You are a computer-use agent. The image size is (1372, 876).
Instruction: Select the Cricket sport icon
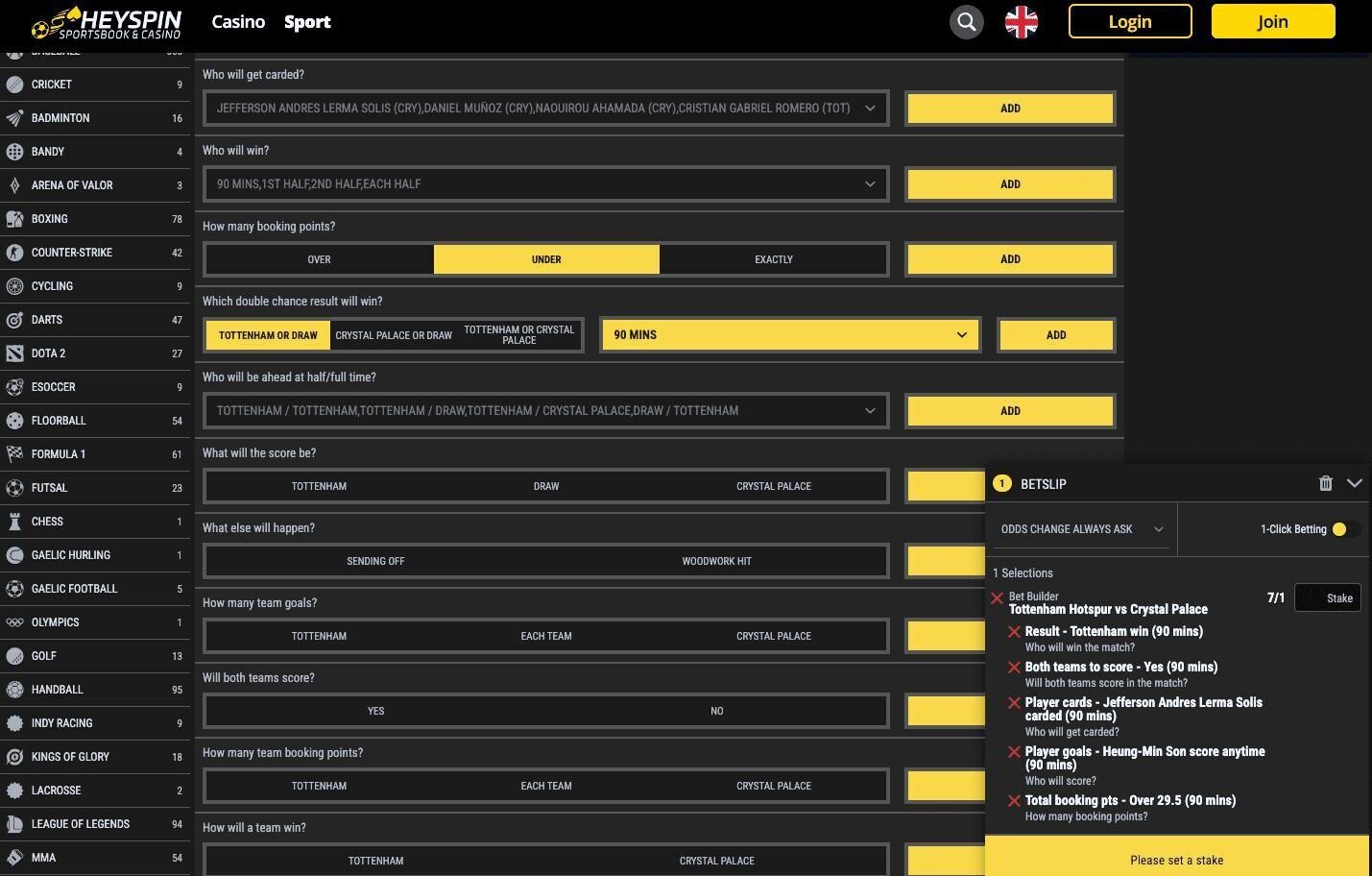point(14,85)
